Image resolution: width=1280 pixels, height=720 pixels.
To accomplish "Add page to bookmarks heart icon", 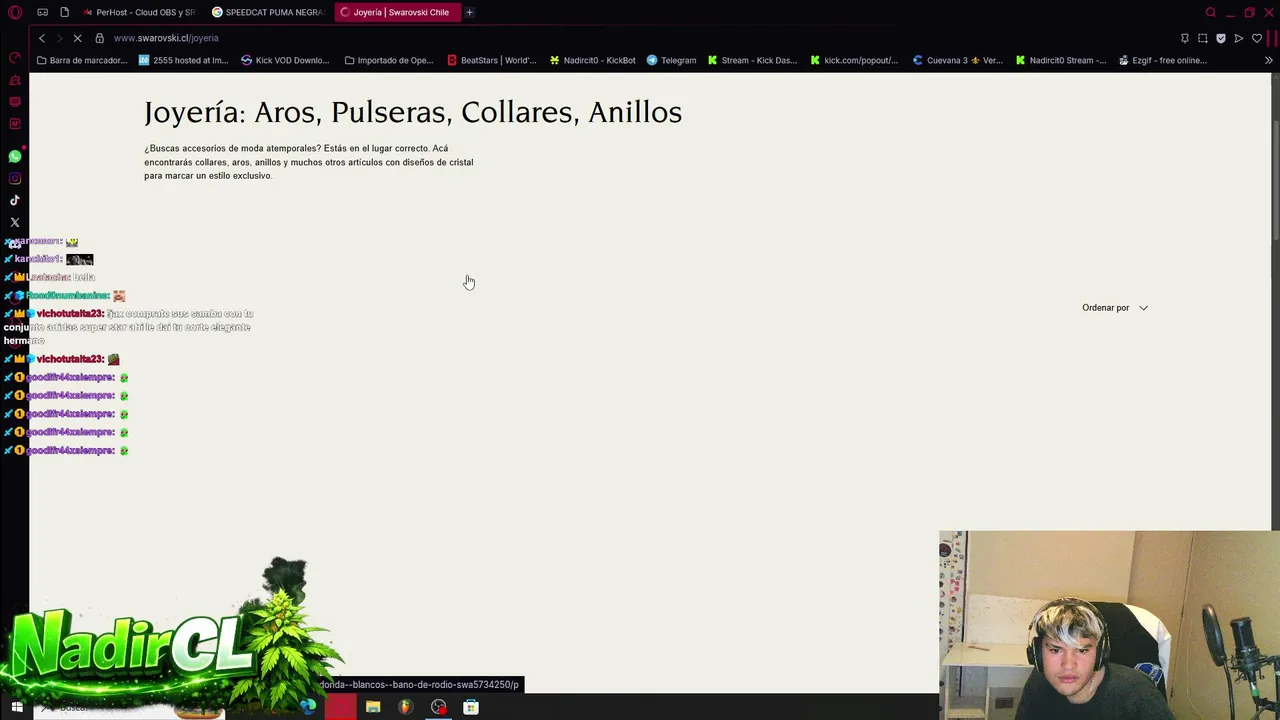I will point(1257,38).
